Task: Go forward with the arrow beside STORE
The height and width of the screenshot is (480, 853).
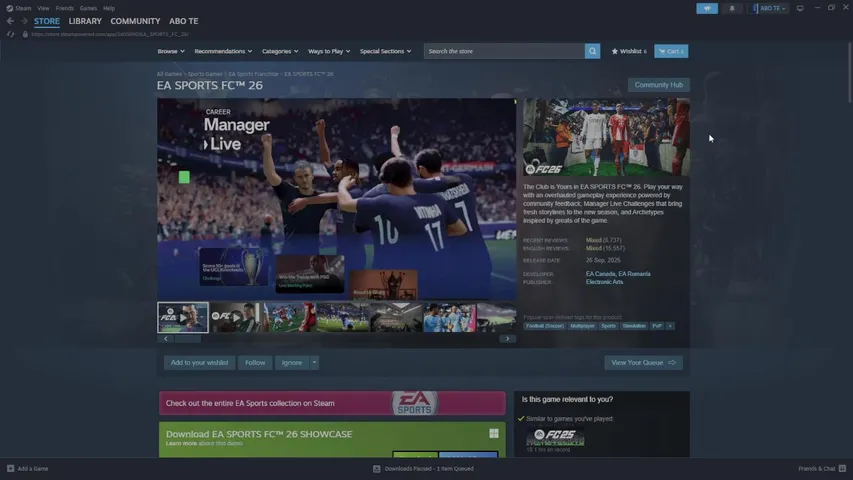Action: [x=24, y=21]
